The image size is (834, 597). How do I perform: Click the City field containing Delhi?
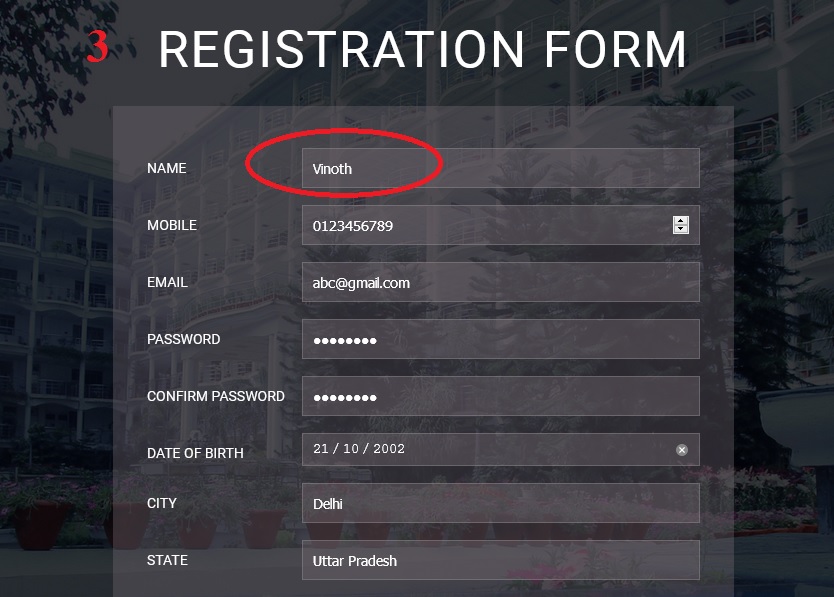[500, 503]
